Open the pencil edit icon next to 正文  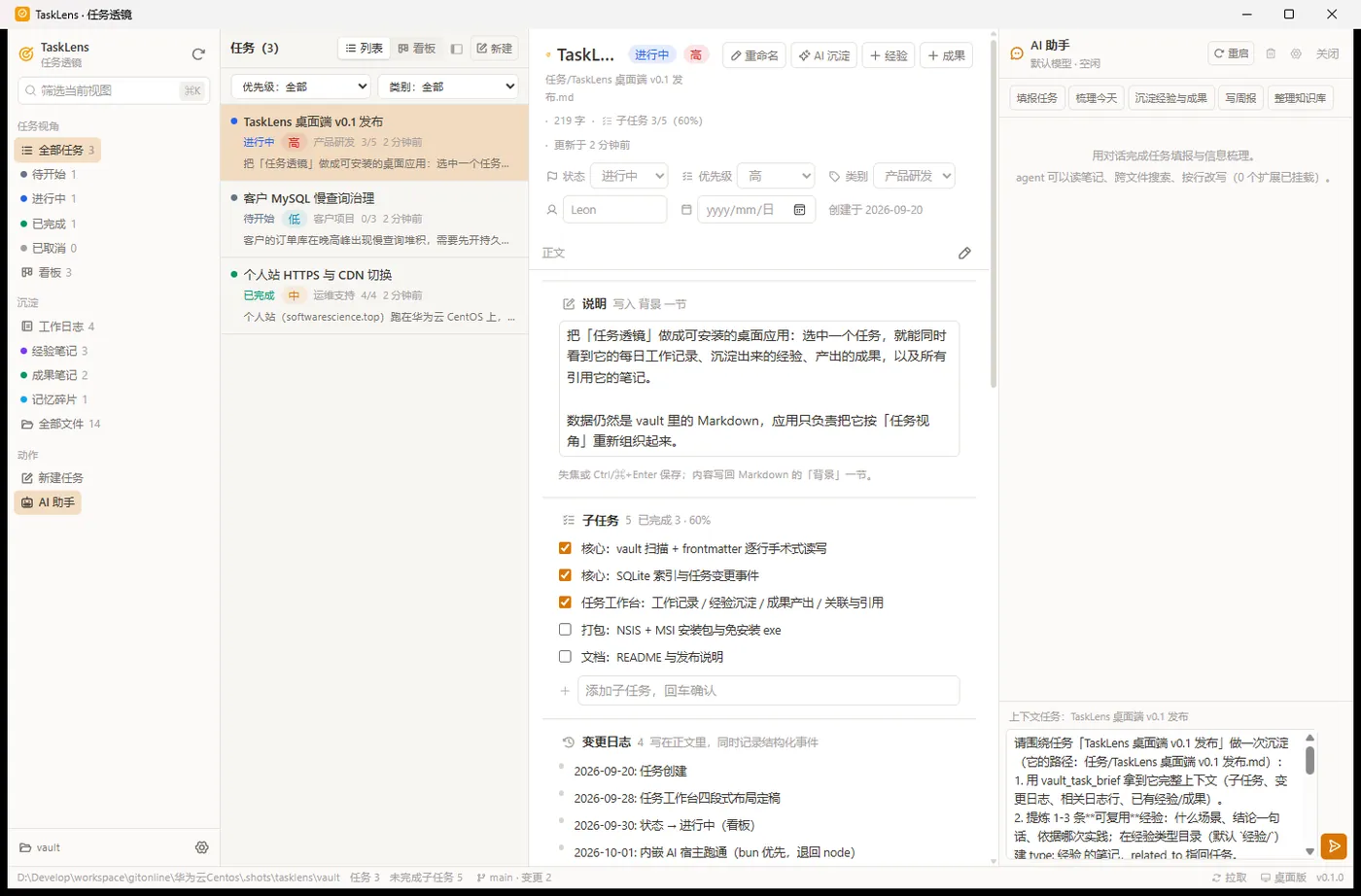964,253
